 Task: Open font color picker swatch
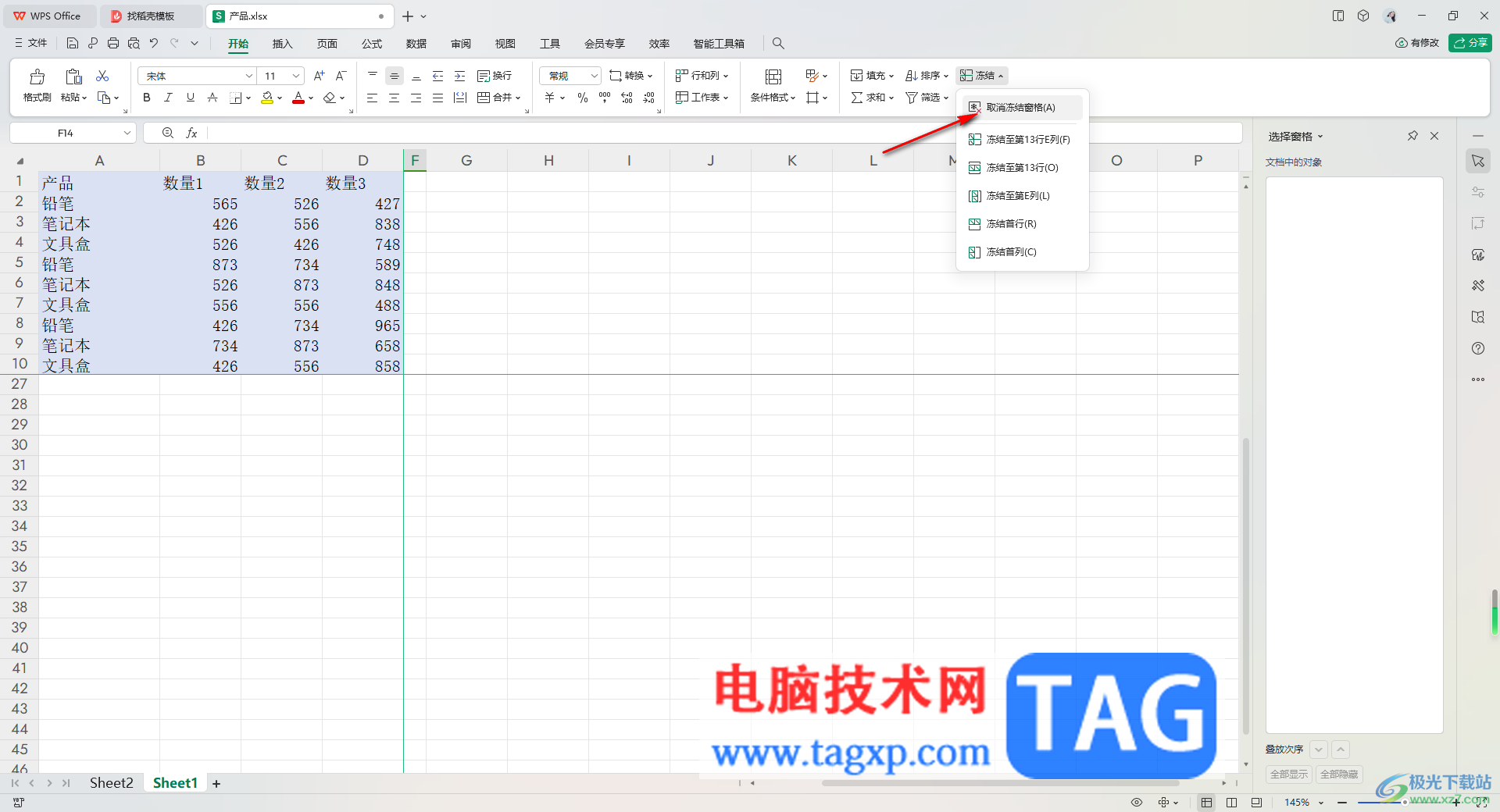[x=298, y=98]
